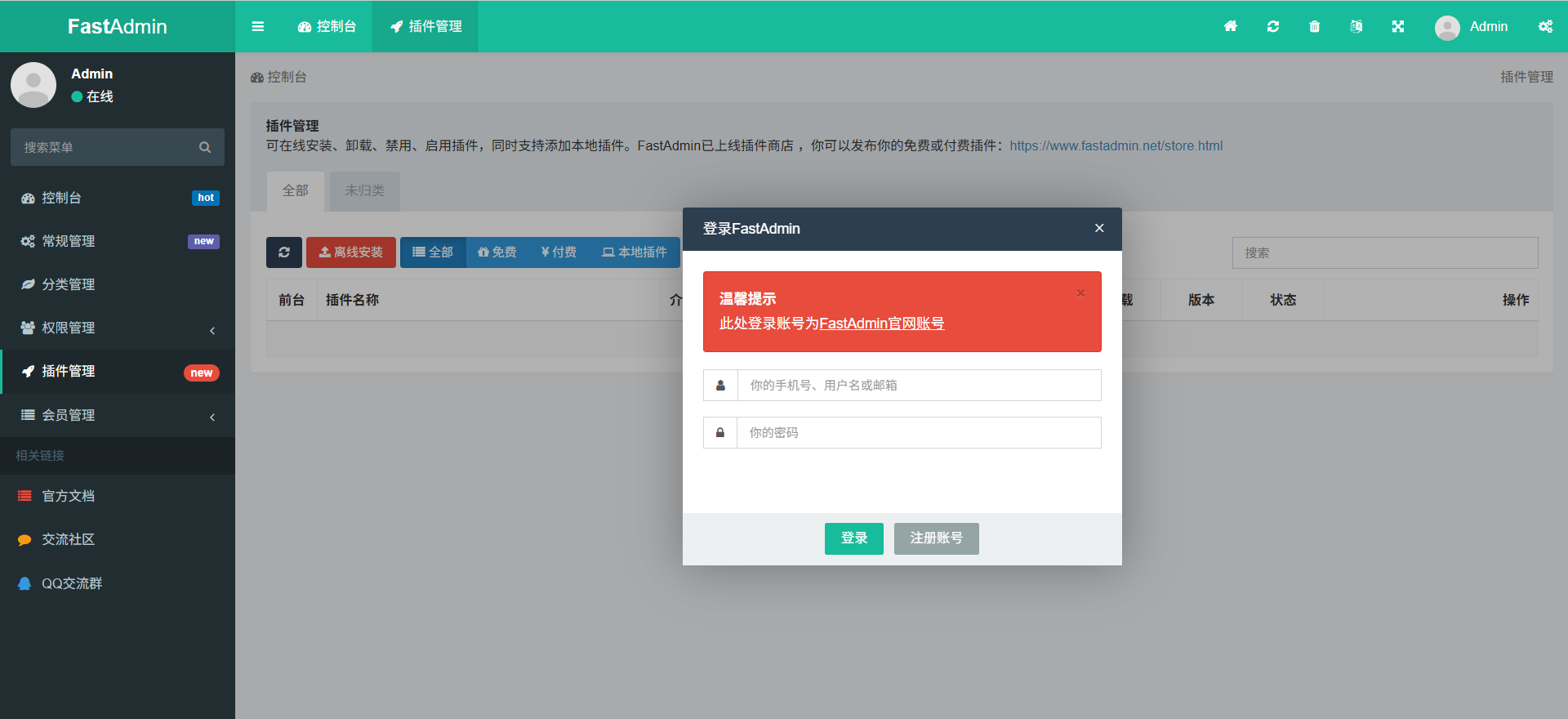Image resolution: width=1568 pixels, height=719 pixels.
Task: Click lock icon beside password field
Action: [x=720, y=432]
